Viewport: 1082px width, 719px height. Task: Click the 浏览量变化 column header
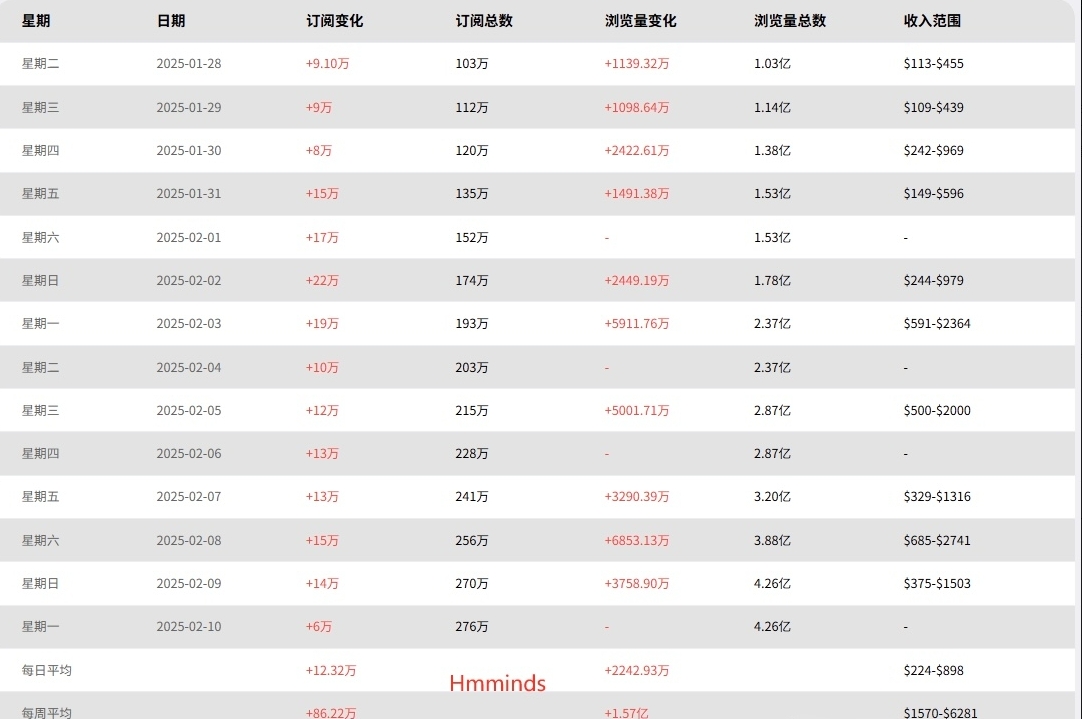pyautogui.click(x=640, y=21)
